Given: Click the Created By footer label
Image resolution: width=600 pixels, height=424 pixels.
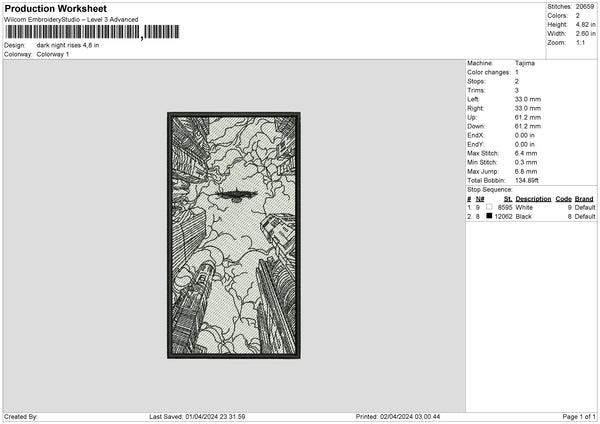Looking at the screenshot, I should pos(21,417).
